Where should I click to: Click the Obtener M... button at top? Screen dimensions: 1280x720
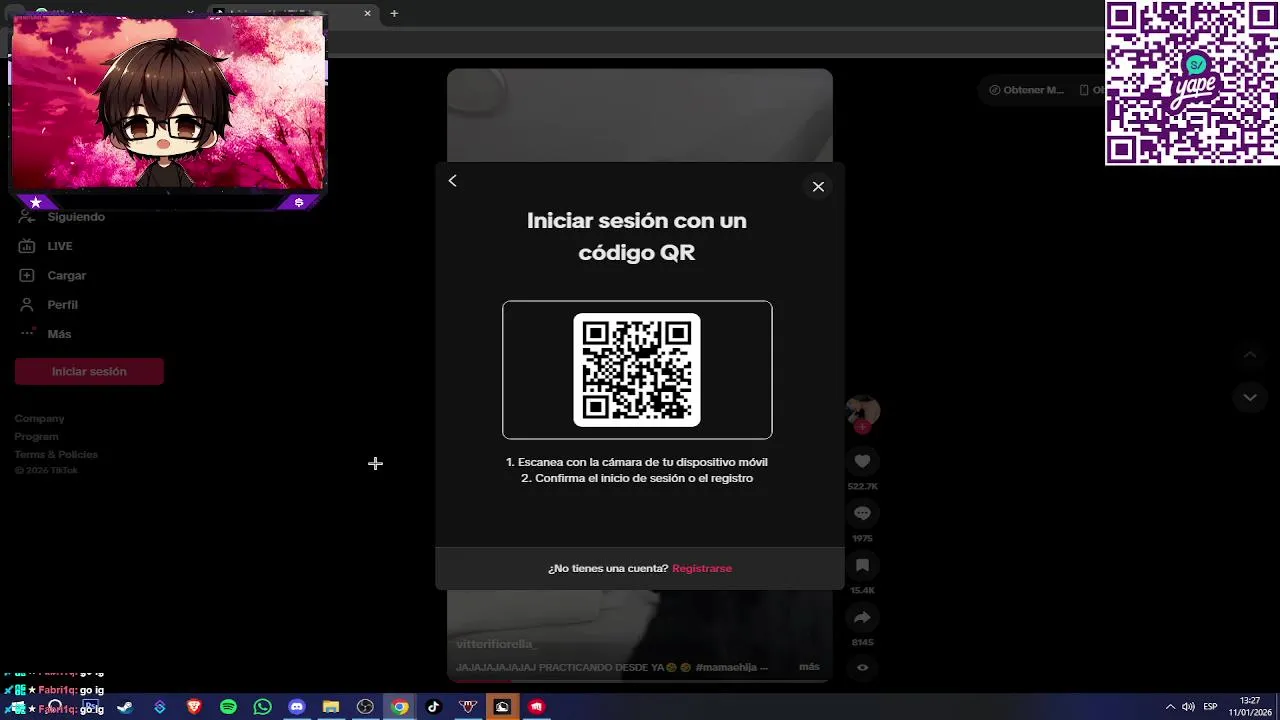click(x=1026, y=90)
